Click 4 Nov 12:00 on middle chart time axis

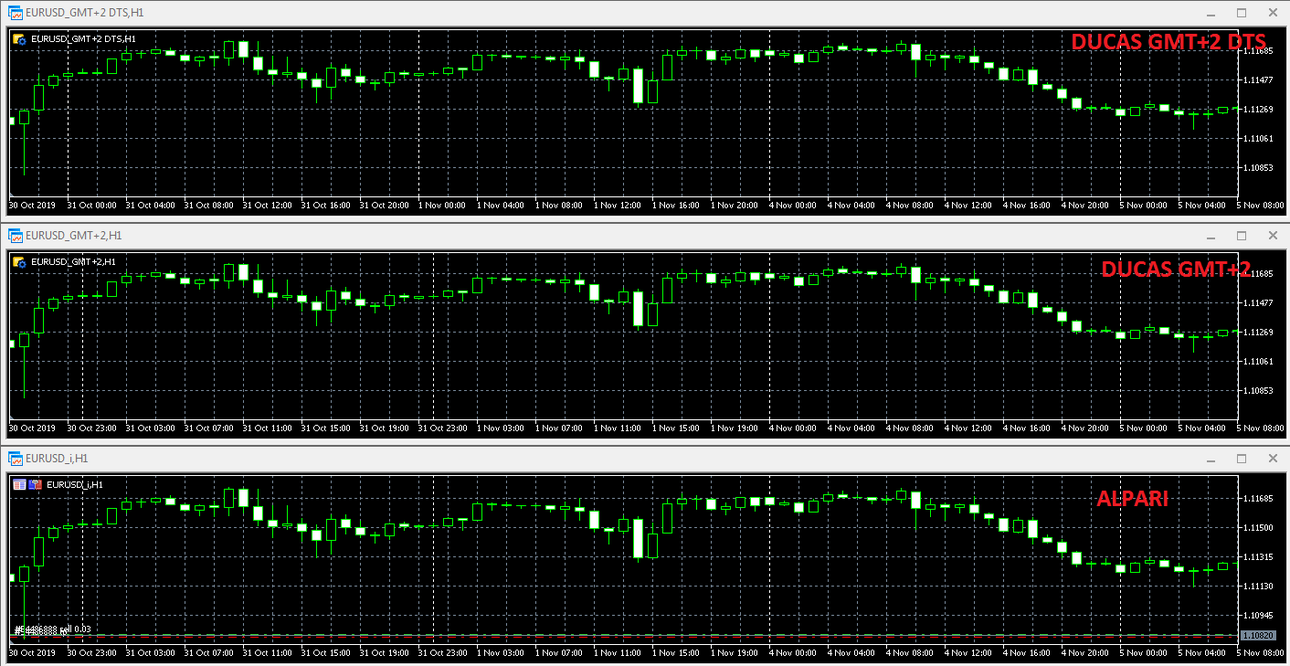pyautogui.click(x=970, y=428)
